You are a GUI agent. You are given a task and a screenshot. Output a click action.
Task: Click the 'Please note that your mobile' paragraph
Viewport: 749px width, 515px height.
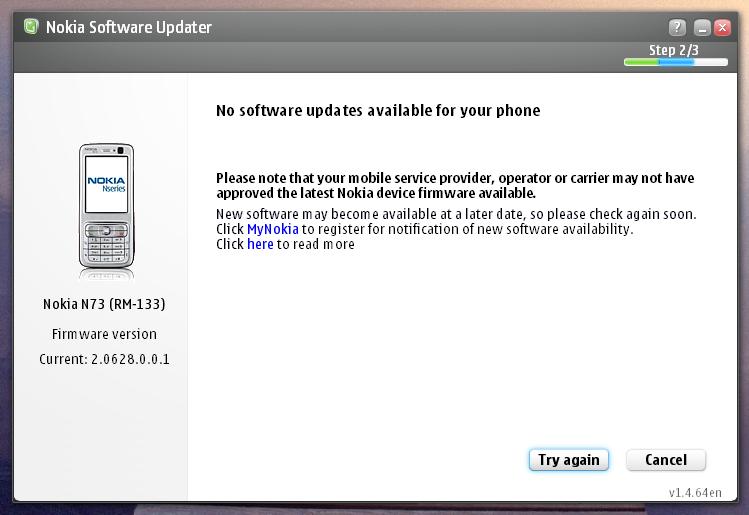tap(455, 185)
